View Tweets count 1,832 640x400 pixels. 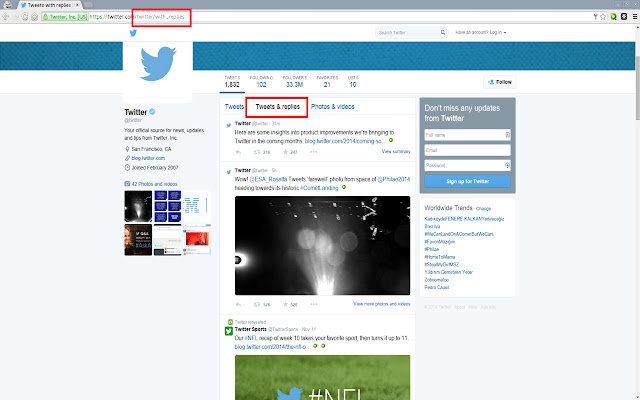[232, 82]
